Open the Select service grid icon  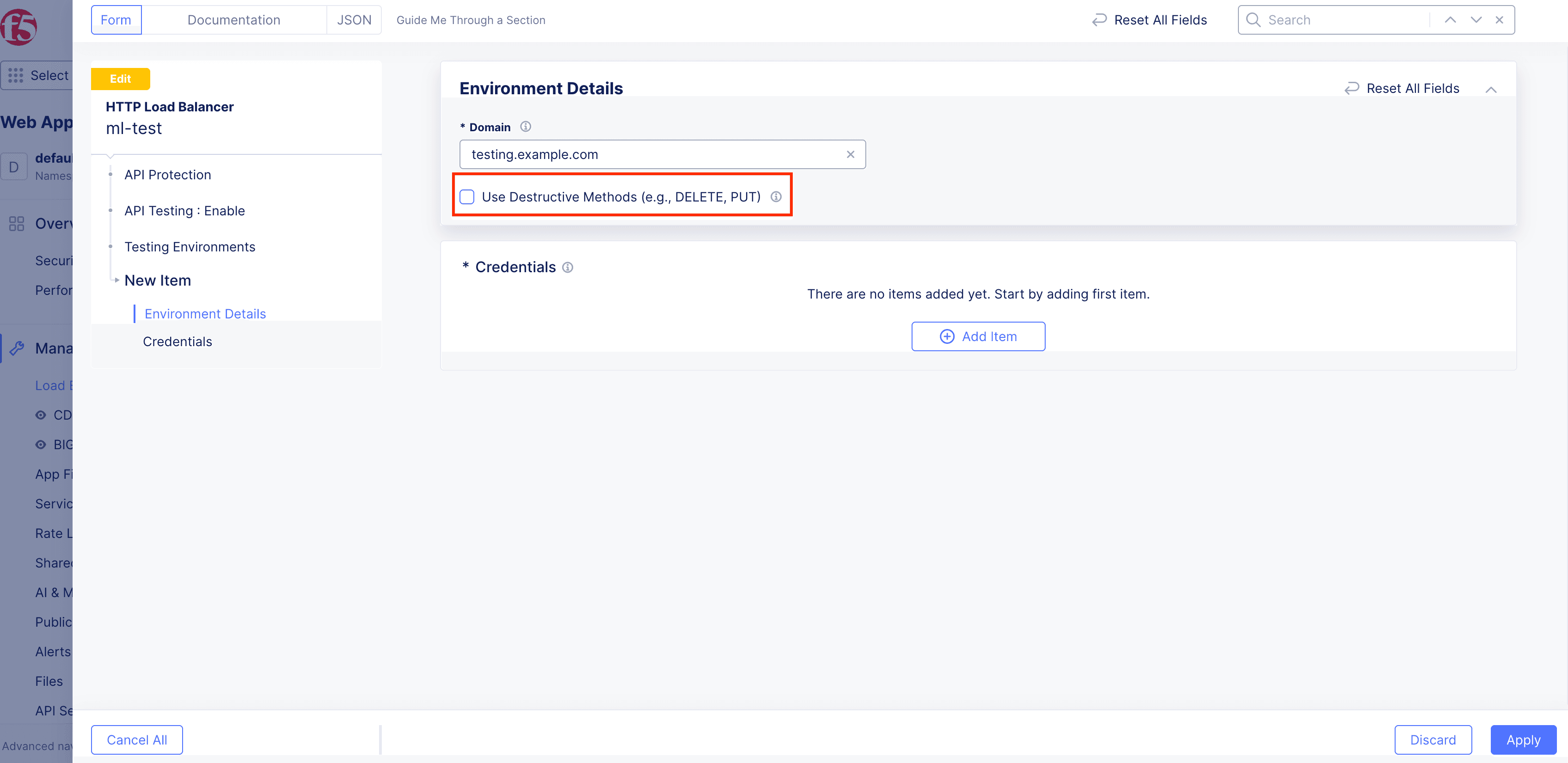coord(16,75)
